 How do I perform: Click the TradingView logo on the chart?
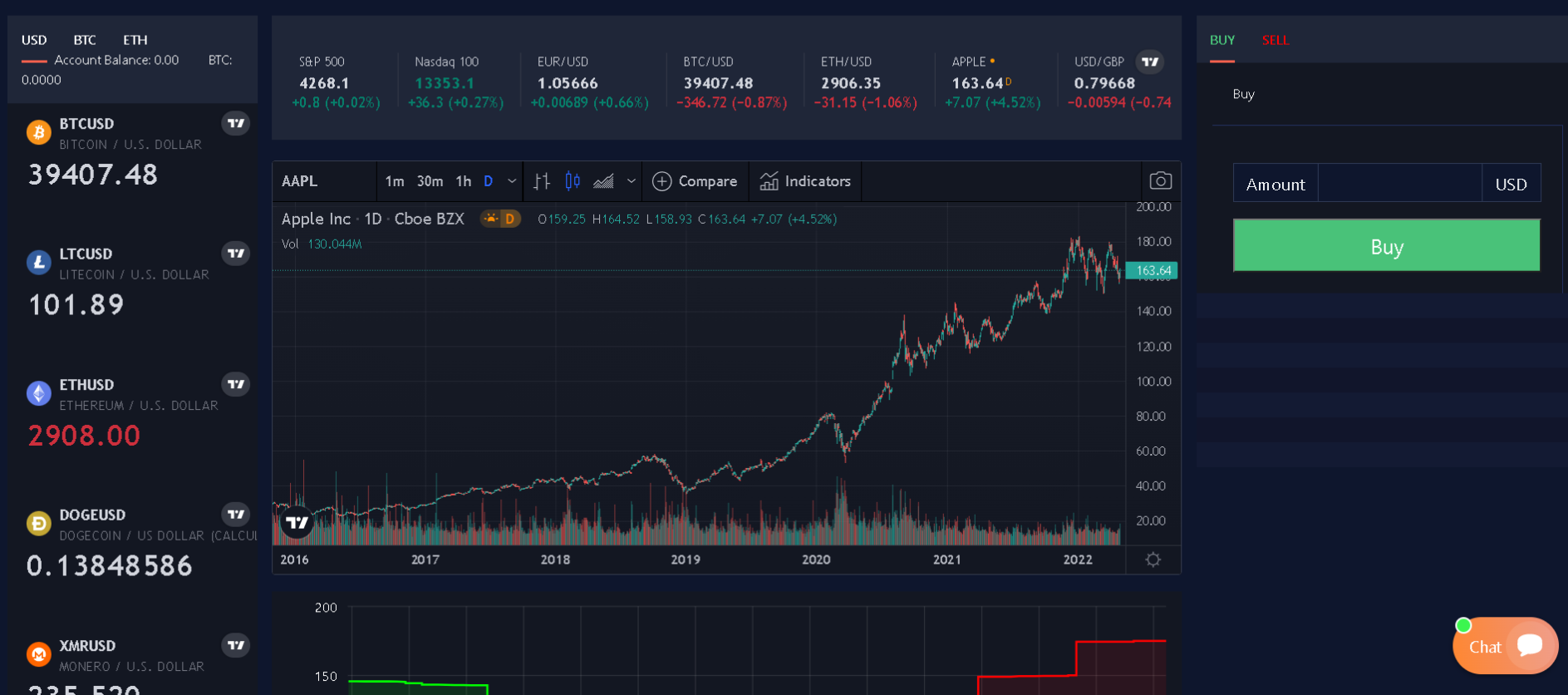pos(297,523)
